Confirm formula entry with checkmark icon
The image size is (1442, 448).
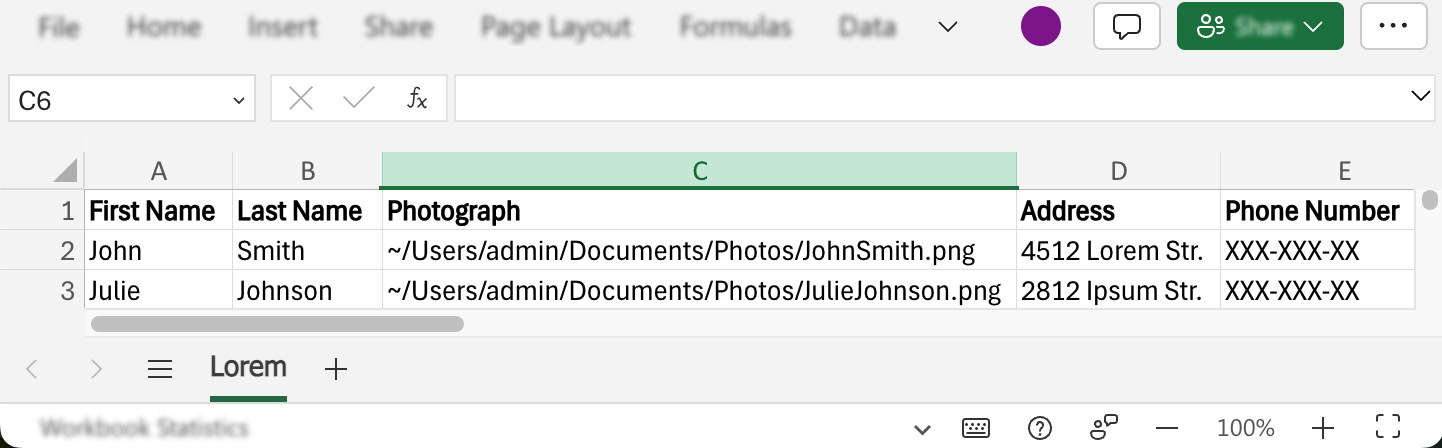(358, 98)
